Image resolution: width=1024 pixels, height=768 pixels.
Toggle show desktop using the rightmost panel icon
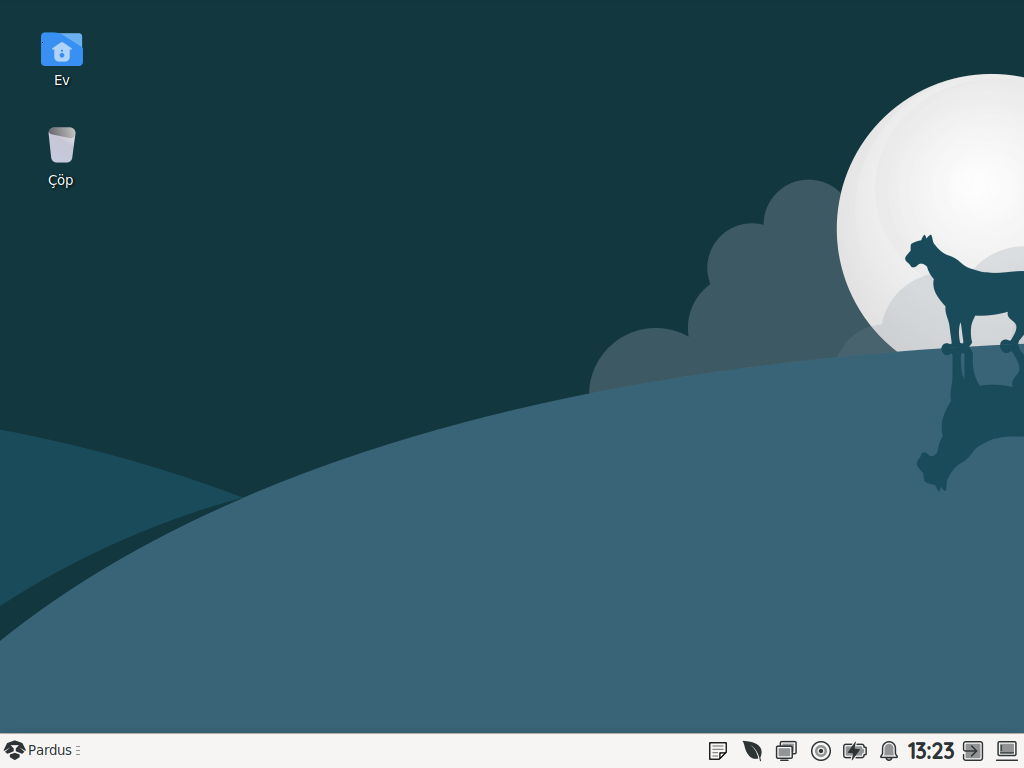coord(1006,751)
